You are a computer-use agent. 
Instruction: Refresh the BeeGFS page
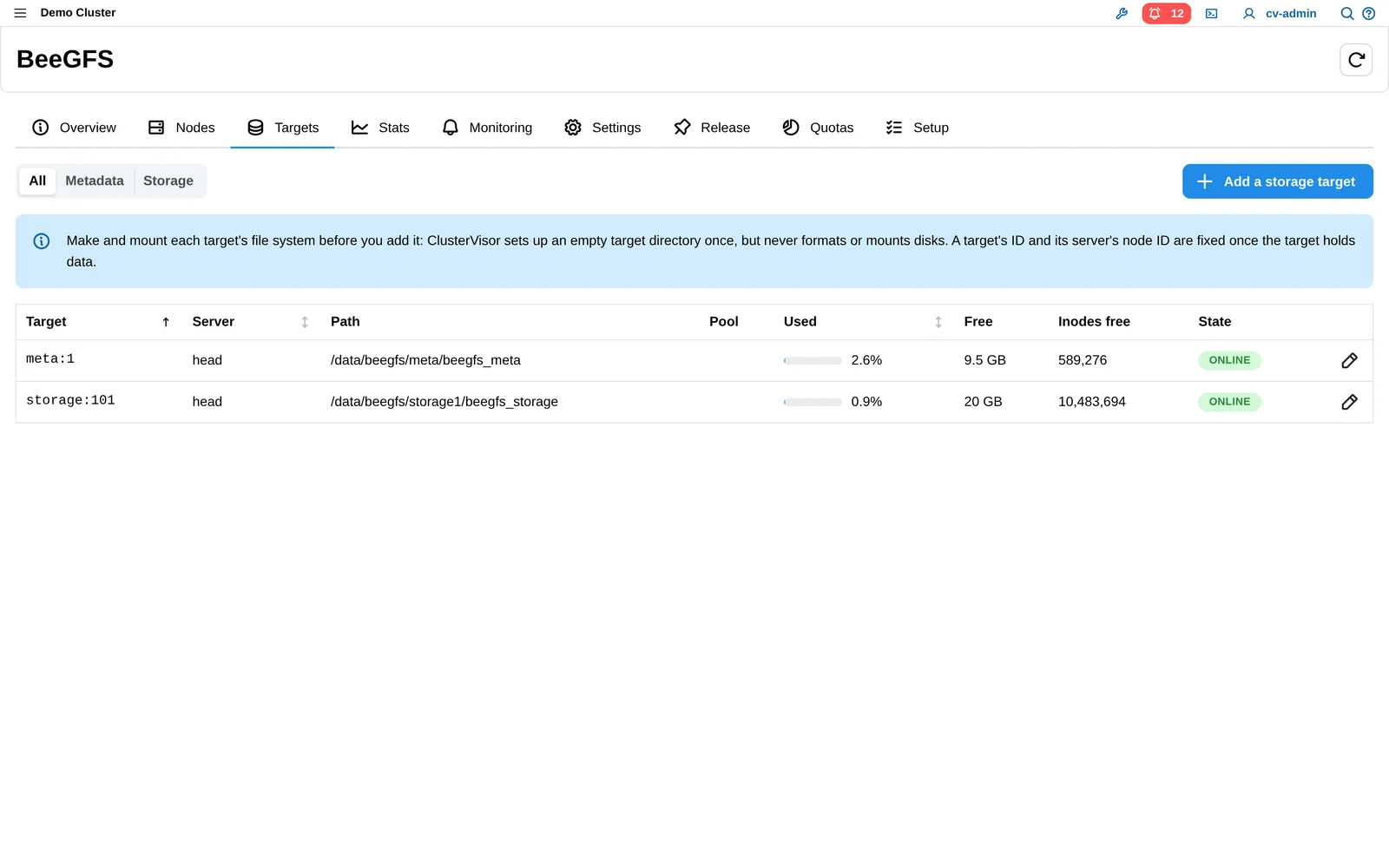1356,60
